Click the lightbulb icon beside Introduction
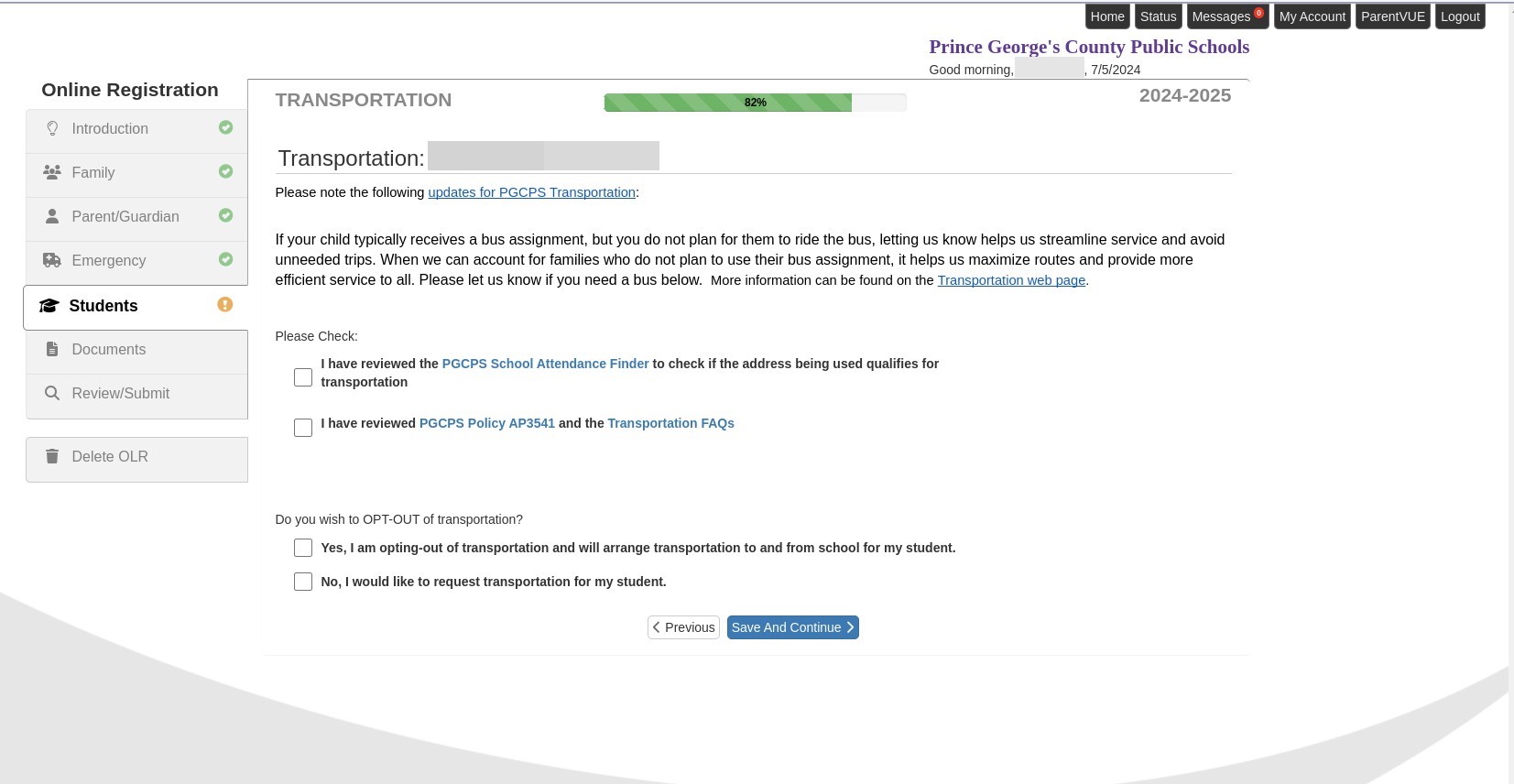This screenshot has height=784, width=1514. pos(52,128)
